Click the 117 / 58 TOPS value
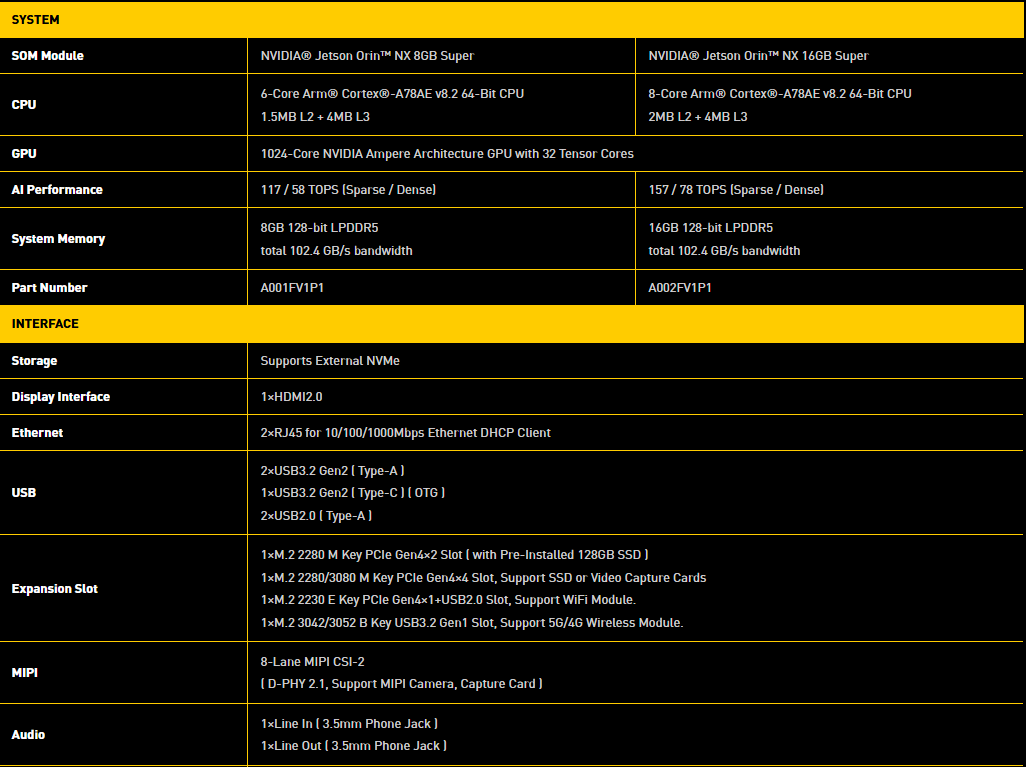The height and width of the screenshot is (767, 1026). coord(348,190)
